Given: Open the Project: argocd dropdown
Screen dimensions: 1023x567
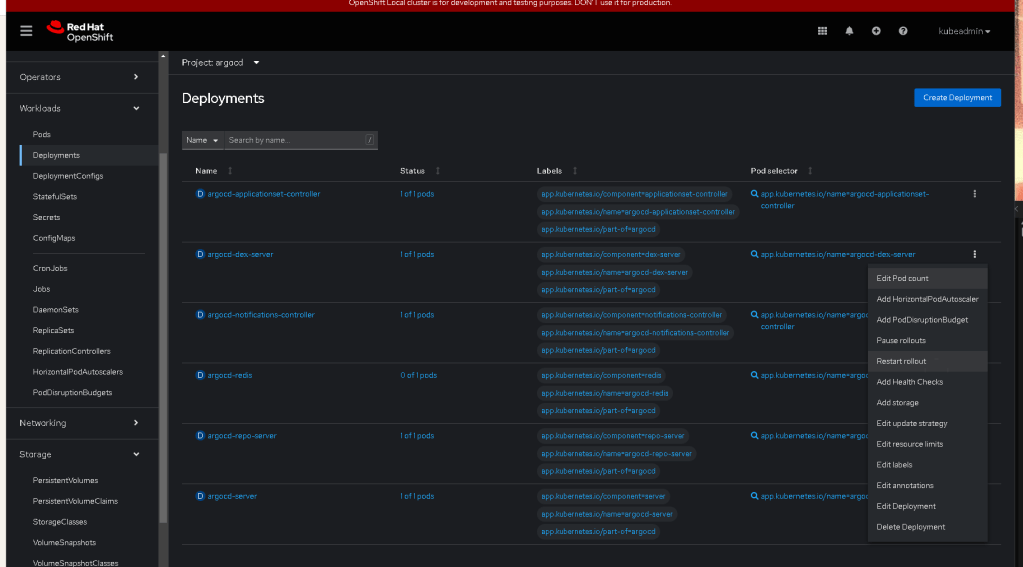Looking at the screenshot, I should (x=221, y=63).
